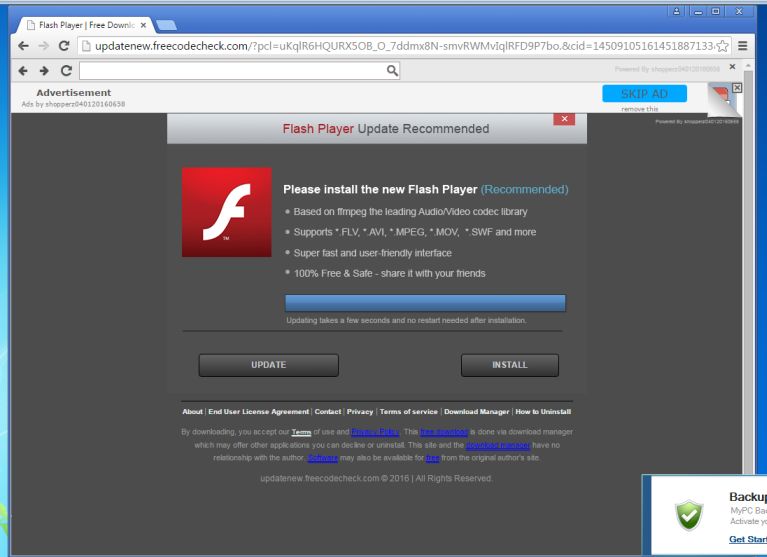Viewport: 767px width, 557px height.
Task: Click the green shield checkmark icon
Action: click(689, 515)
